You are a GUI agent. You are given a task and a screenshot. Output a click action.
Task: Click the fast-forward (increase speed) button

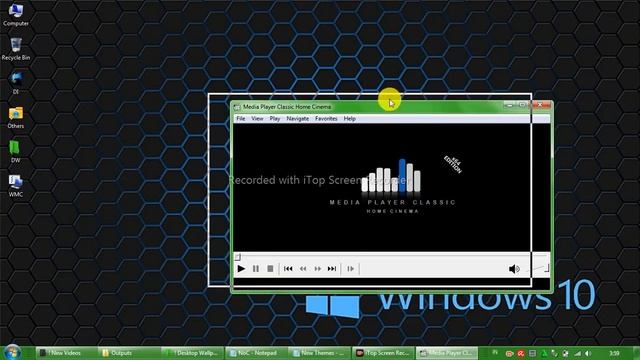click(318, 269)
